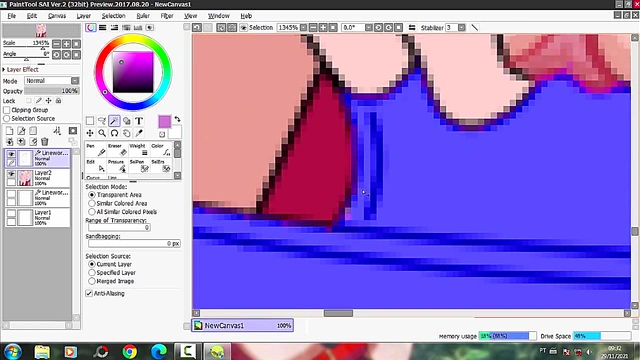Open the Stabilizer value dropdown
640x360 pixels.
click(462, 27)
